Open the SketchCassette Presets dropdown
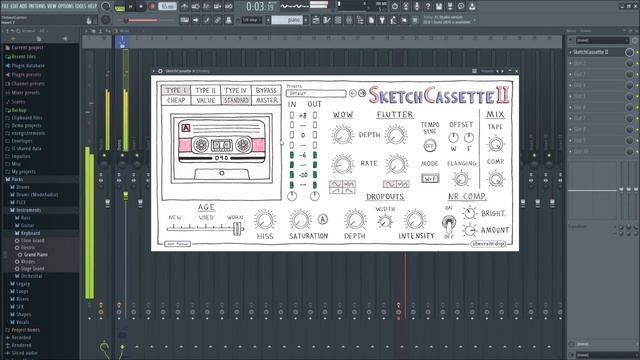640x360 pixels. tap(316, 93)
